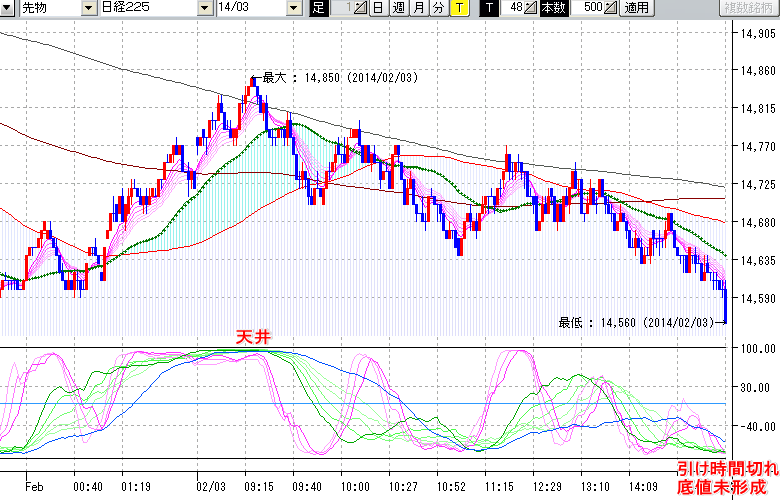Switch to daily chart with 日 button

377,8
